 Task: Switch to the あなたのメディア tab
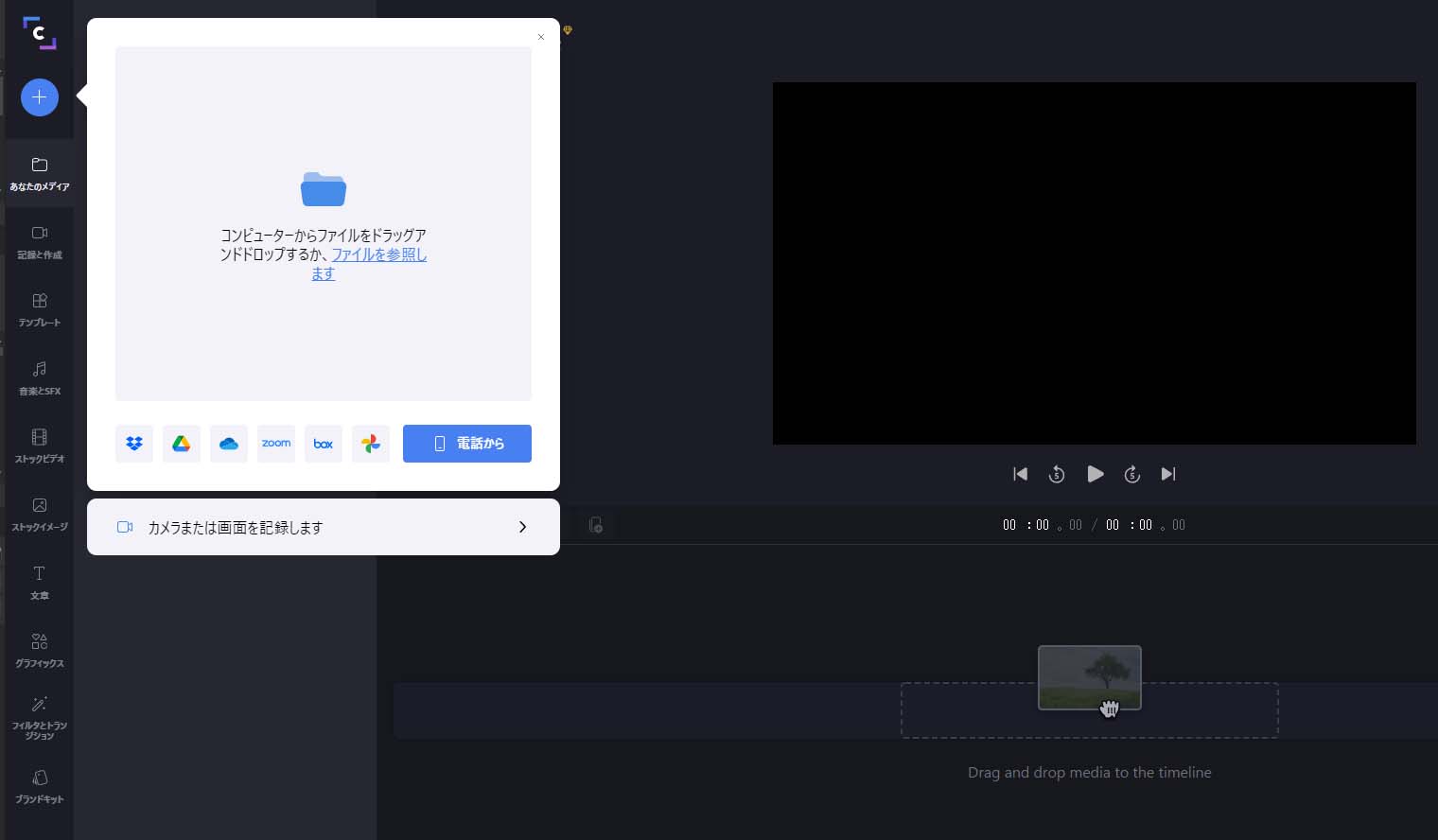click(39, 173)
